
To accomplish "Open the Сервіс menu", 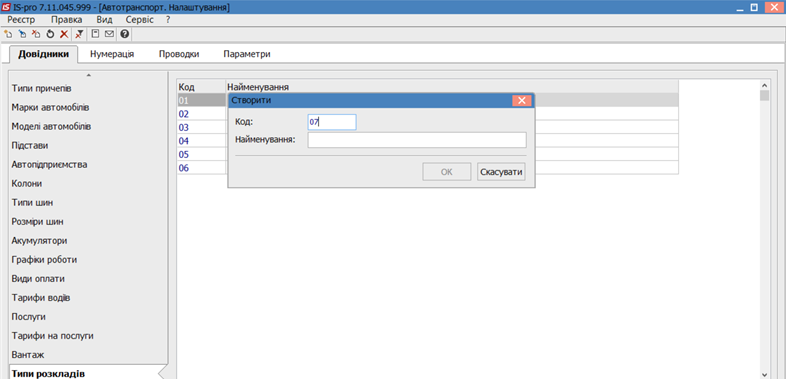I will (x=140, y=20).
